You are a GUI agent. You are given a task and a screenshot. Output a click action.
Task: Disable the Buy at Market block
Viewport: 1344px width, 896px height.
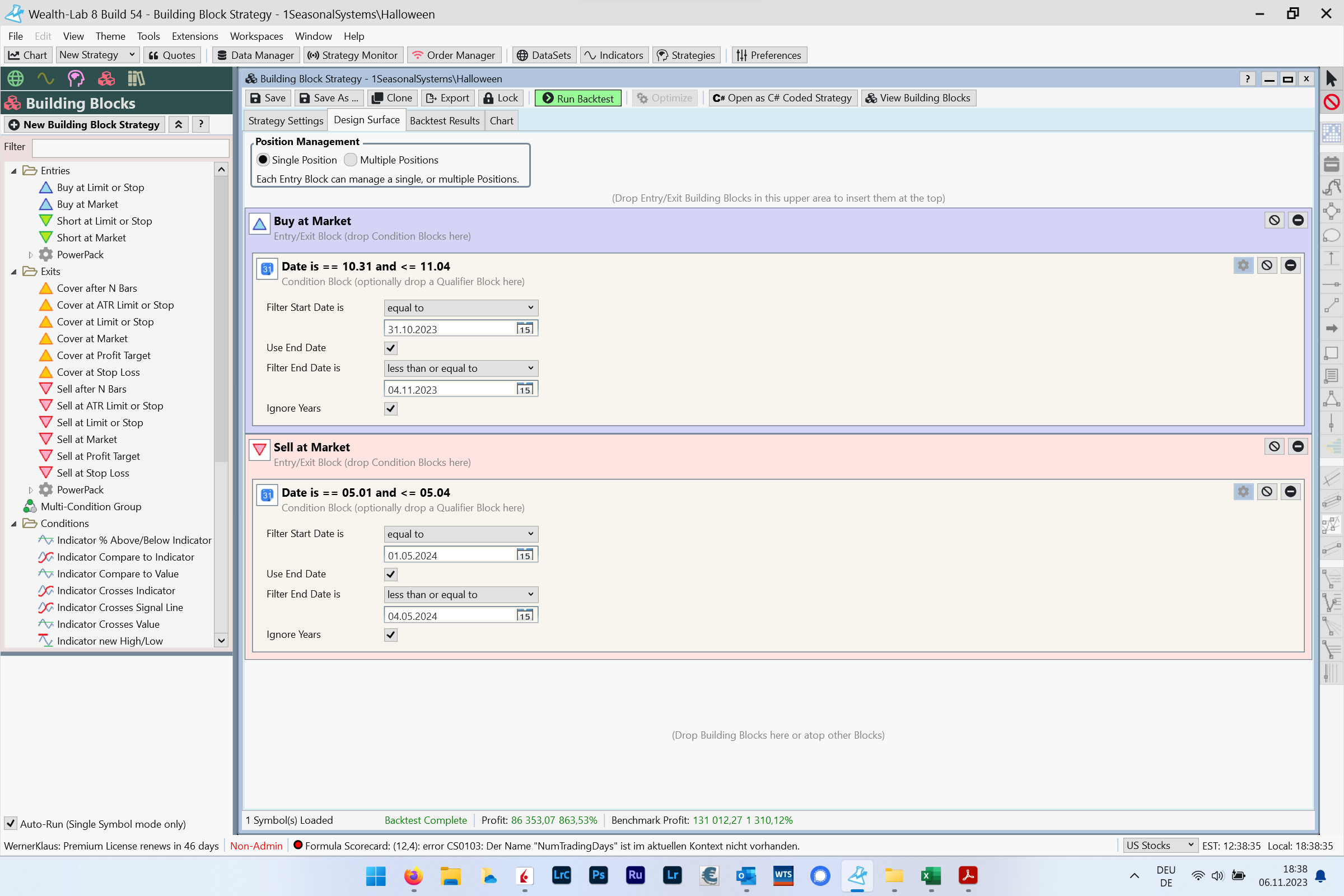point(1275,220)
